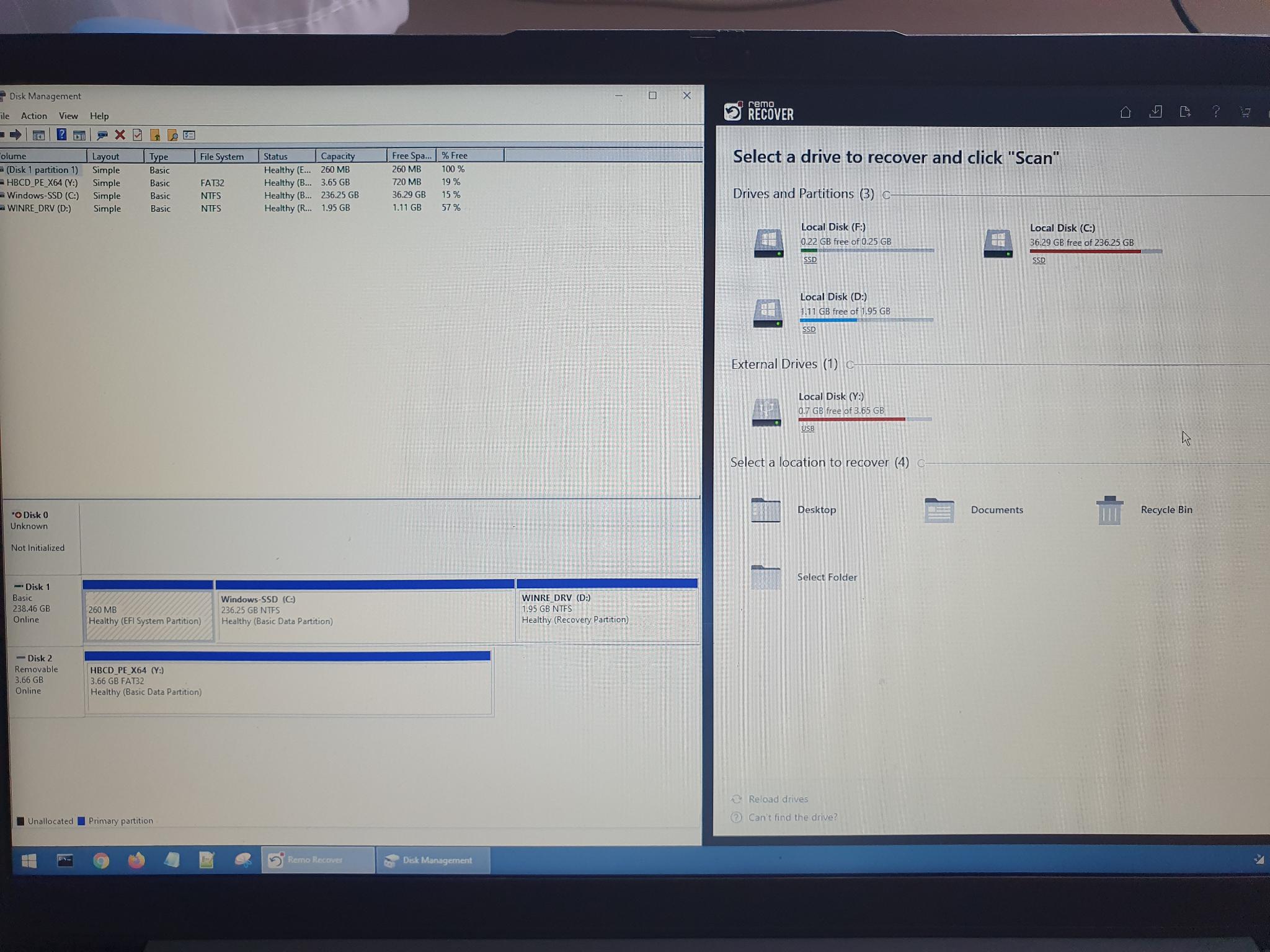Click the Connect/Rescan toolbar icon

(102, 135)
